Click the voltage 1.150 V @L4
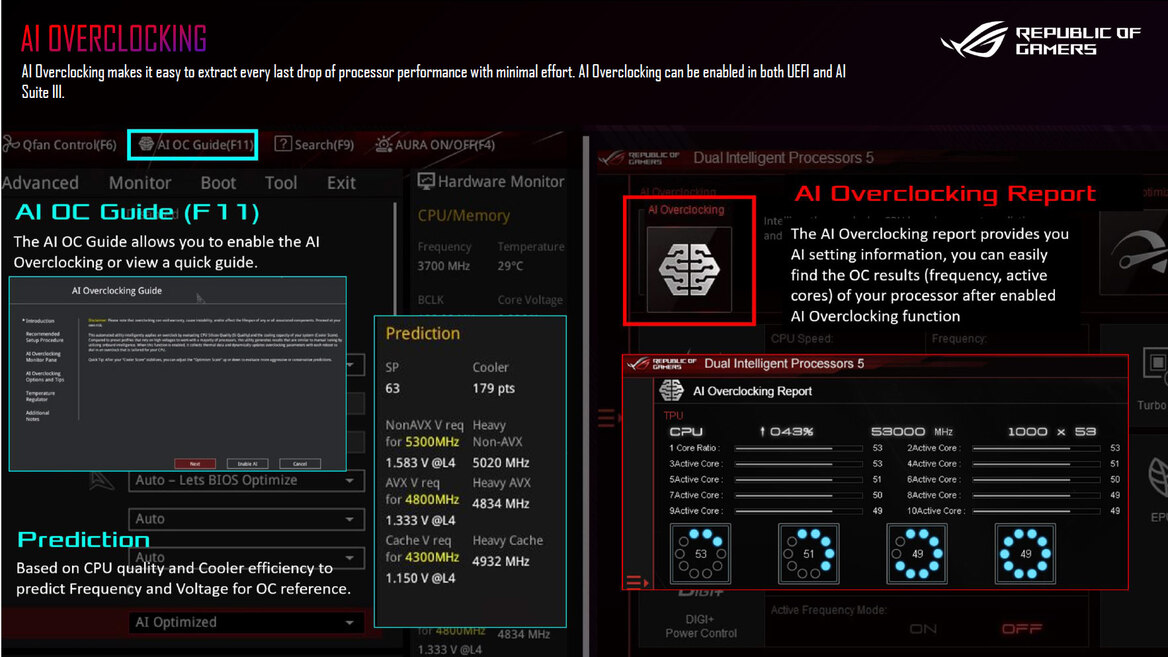 coord(420,578)
